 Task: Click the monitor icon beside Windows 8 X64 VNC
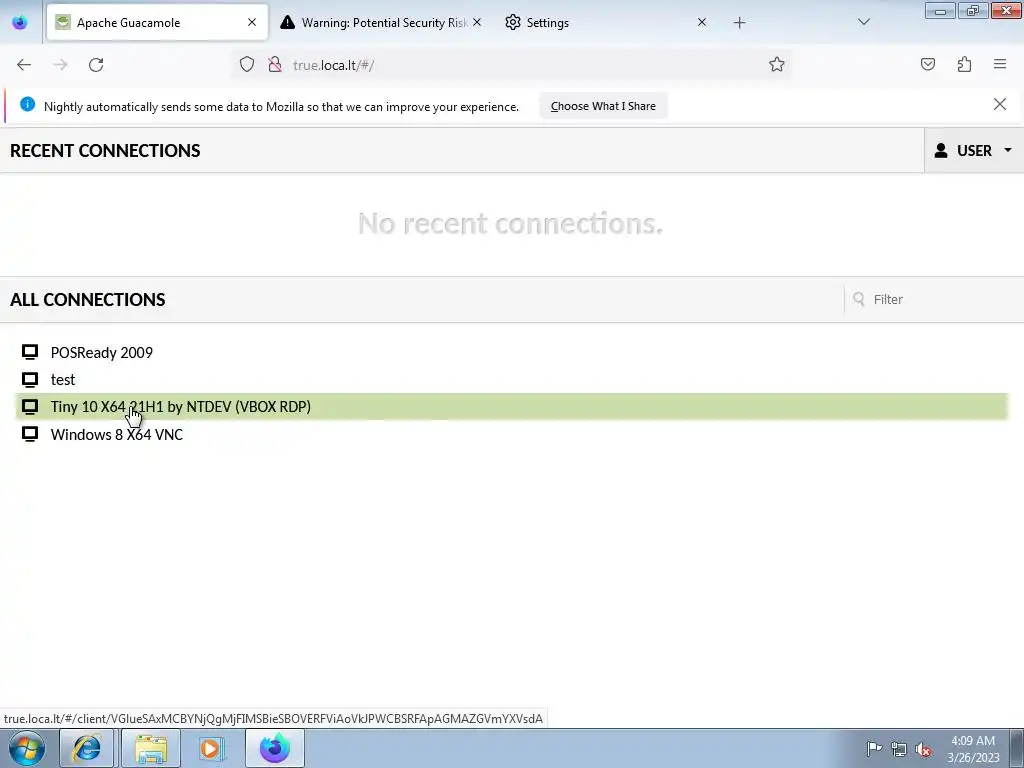coord(30,434)
